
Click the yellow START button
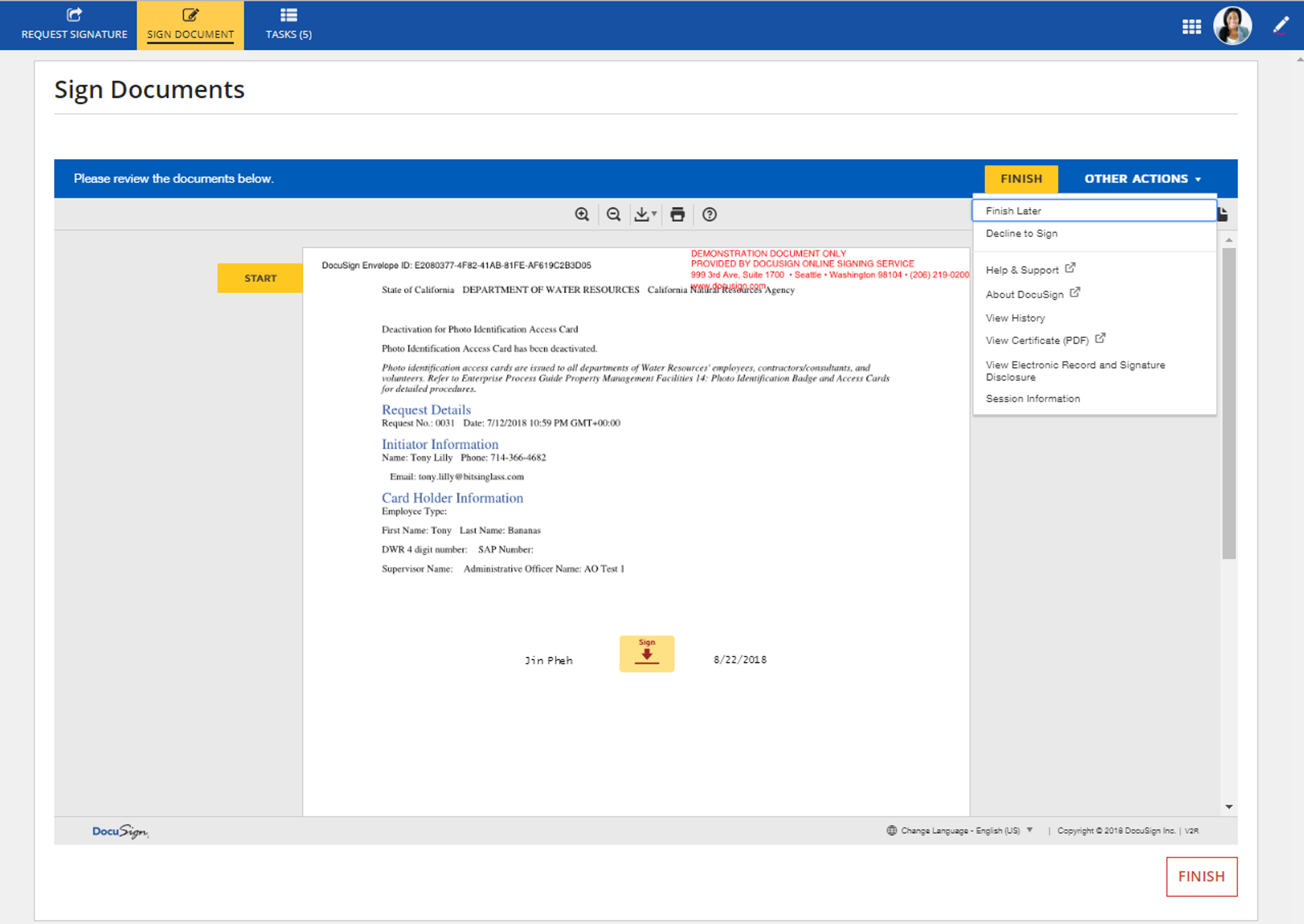[x=260, y=278]
